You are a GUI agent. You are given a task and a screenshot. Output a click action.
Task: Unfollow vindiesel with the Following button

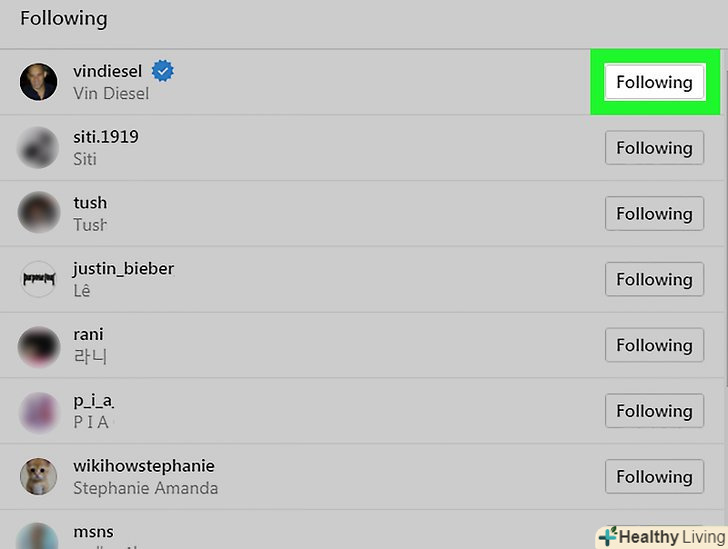pyautogui.click(x=654, y=82)
